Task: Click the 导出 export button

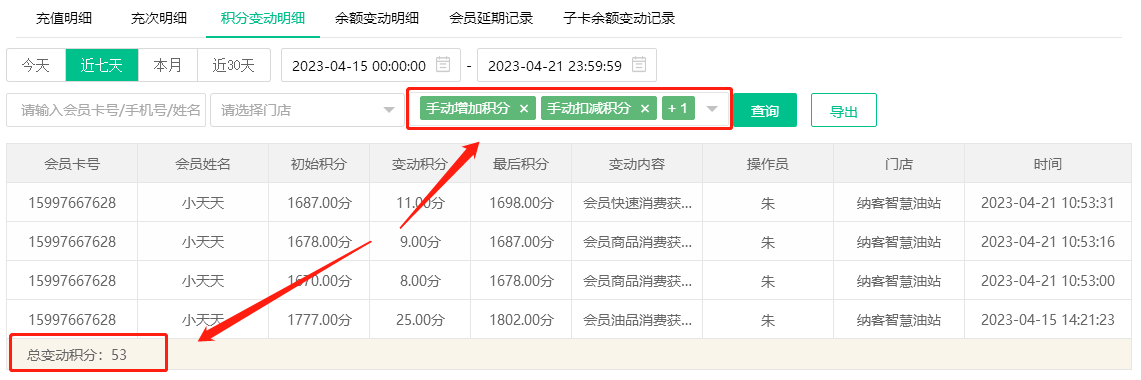Action: click(x=843, y=111)
